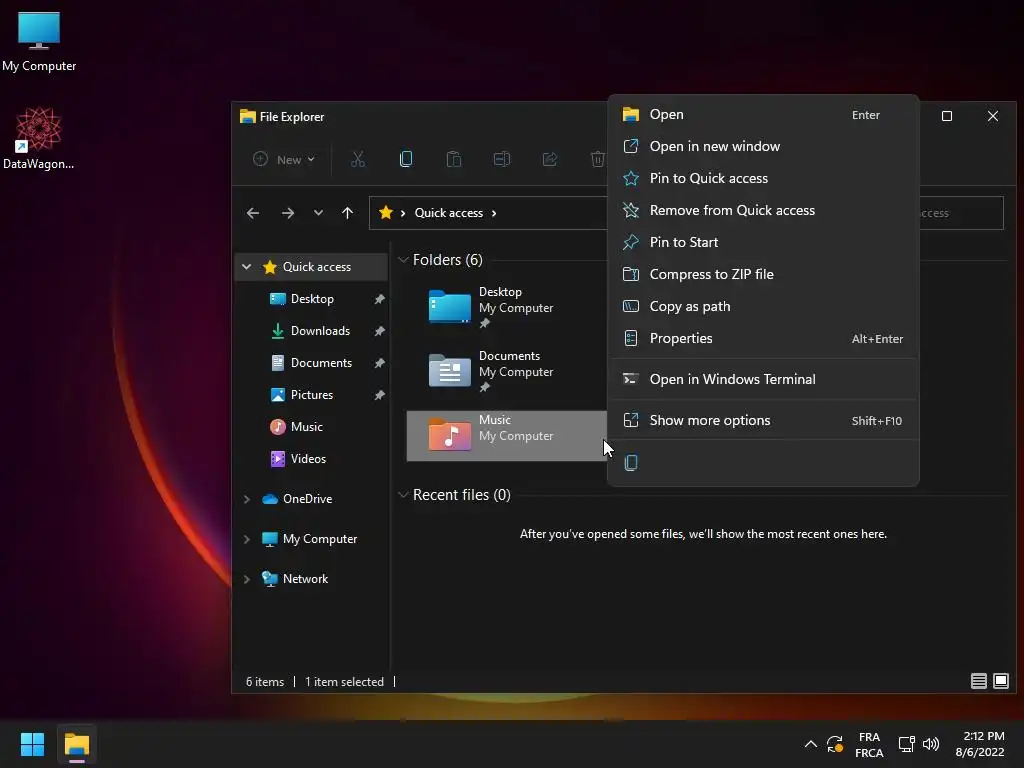Viewport: 1024px width, 768px height.
Task: Click the Paste clipboard icon in toolbar
Action: pos(453,159)
